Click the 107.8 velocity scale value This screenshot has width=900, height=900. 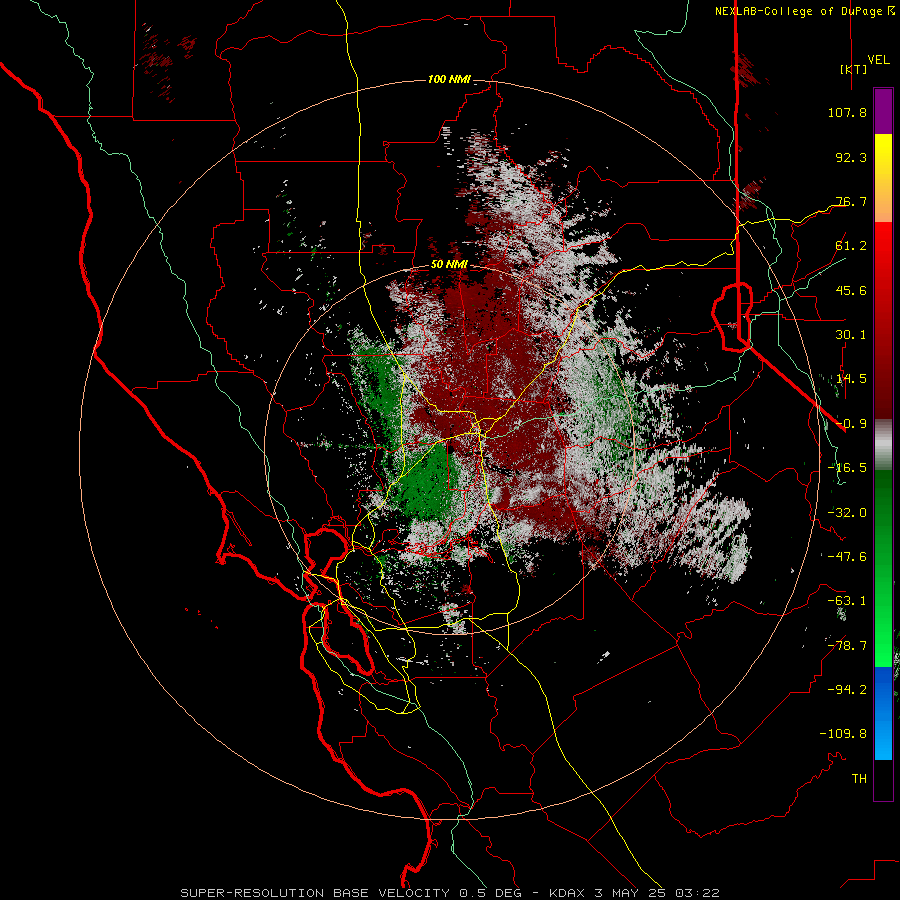click(x=847, y=112)
